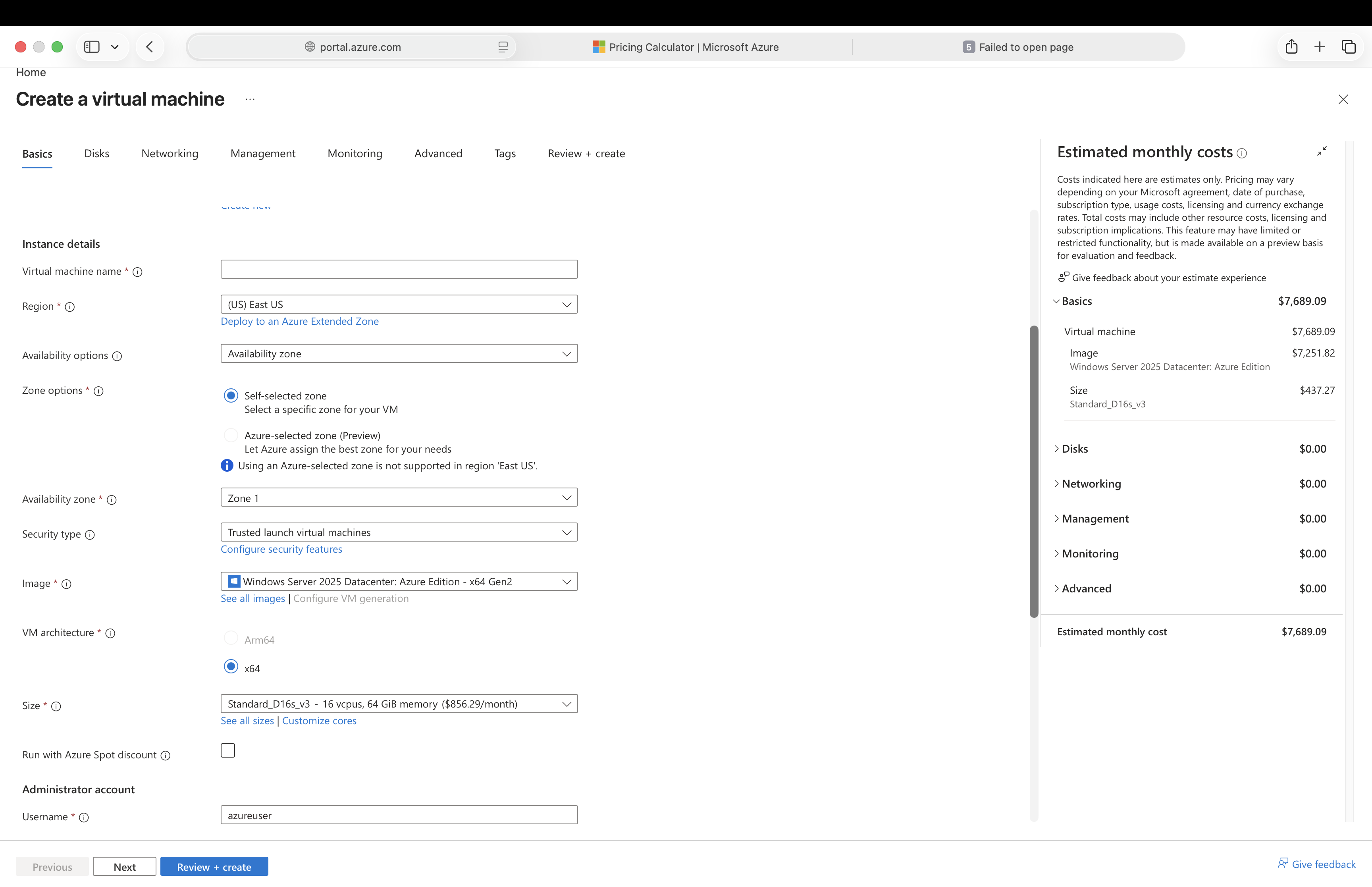Viewport: 1372px width, 887px height.
Task: Click info icon beside Security type
Action: click(x=90, y=534)
